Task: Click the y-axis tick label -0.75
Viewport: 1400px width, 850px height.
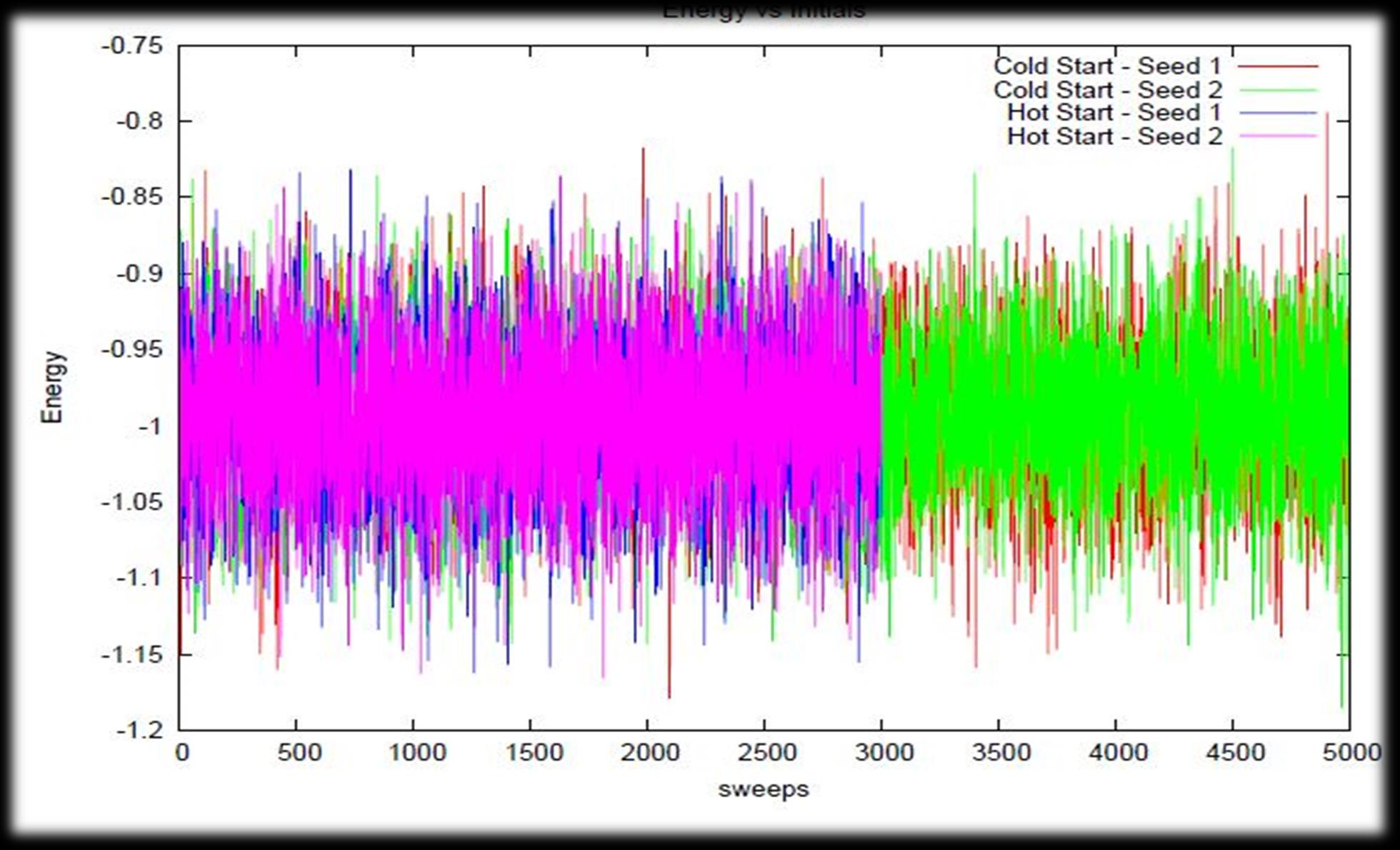Action: point(132,46)
